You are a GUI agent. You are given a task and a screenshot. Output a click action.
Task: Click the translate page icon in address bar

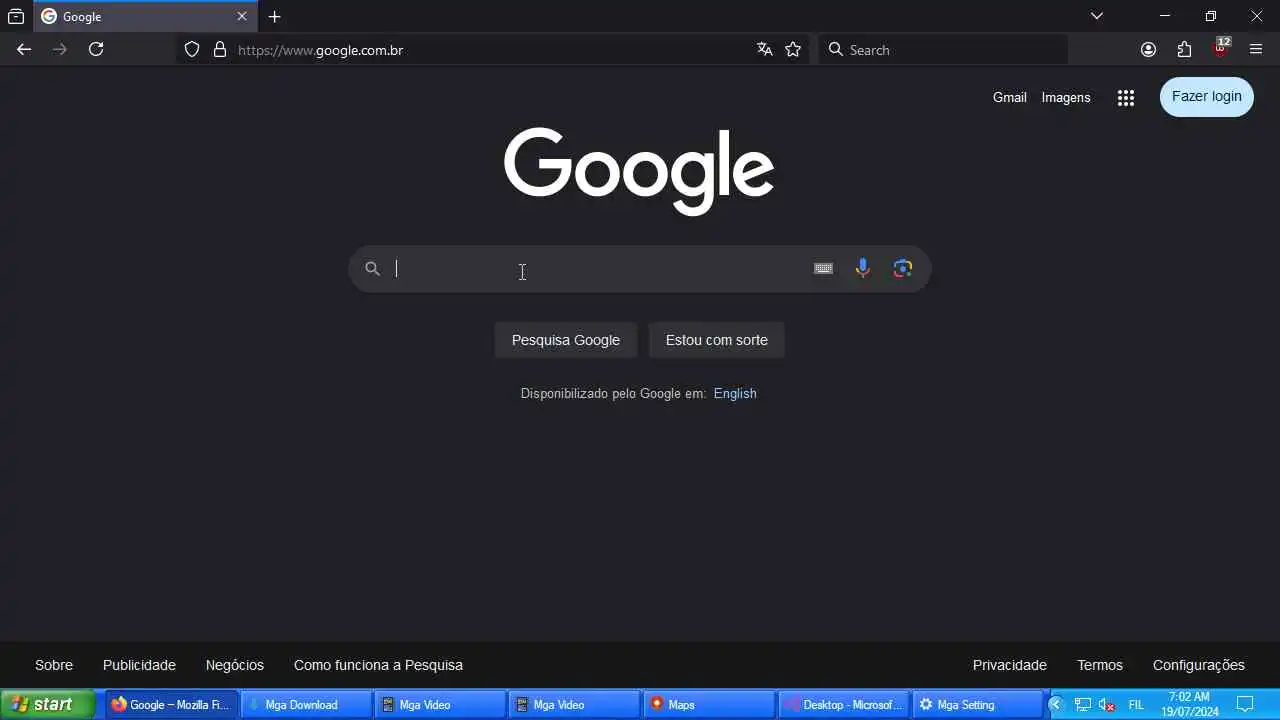pos(765,49)
